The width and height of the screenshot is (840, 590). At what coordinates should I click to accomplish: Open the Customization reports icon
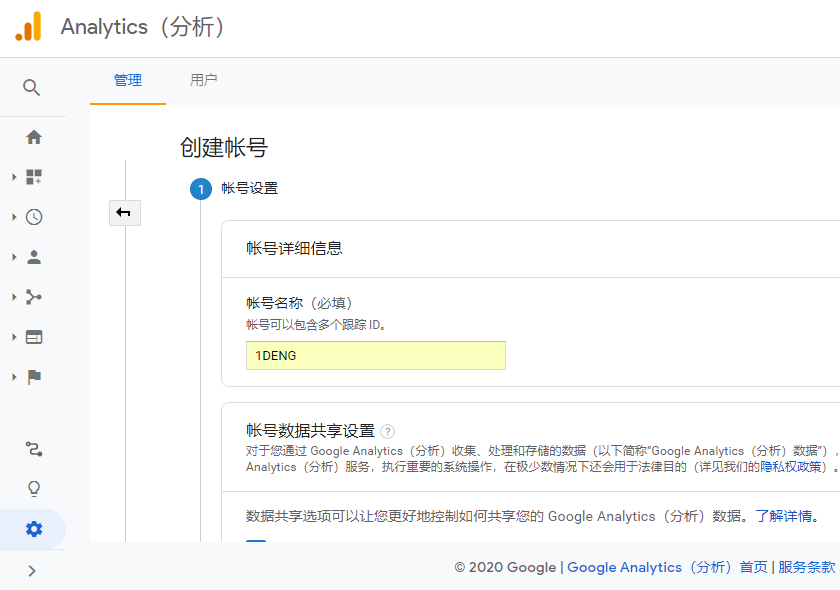pos(33,176)
